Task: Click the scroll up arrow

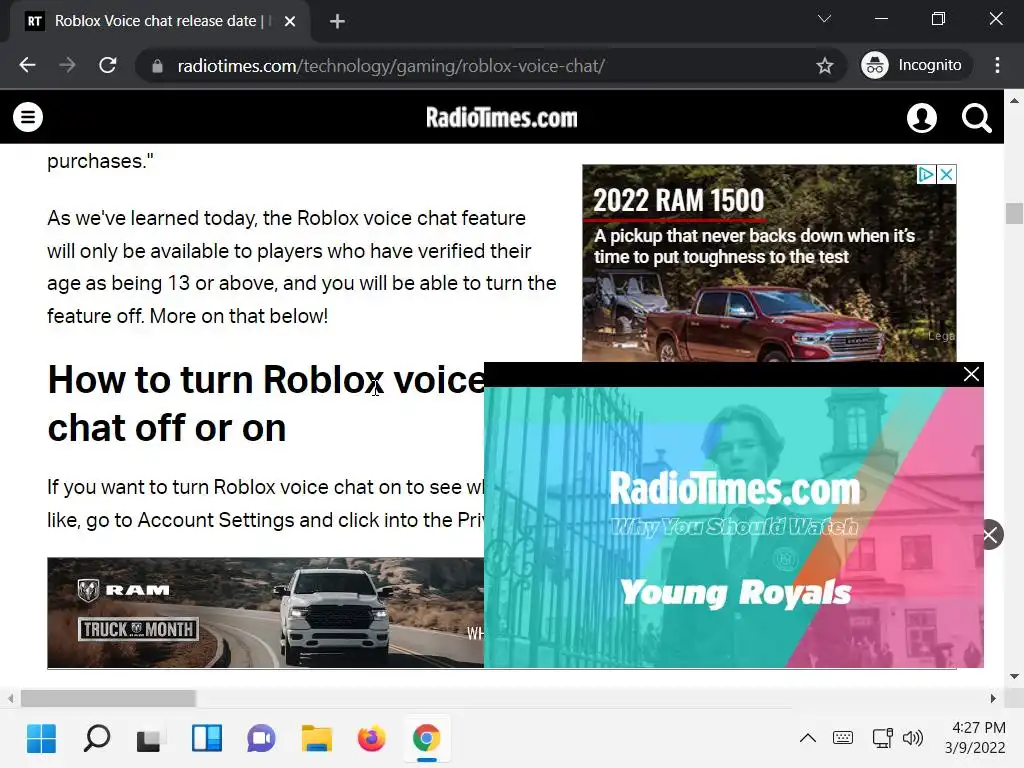Action: [x=1014, y=101]
